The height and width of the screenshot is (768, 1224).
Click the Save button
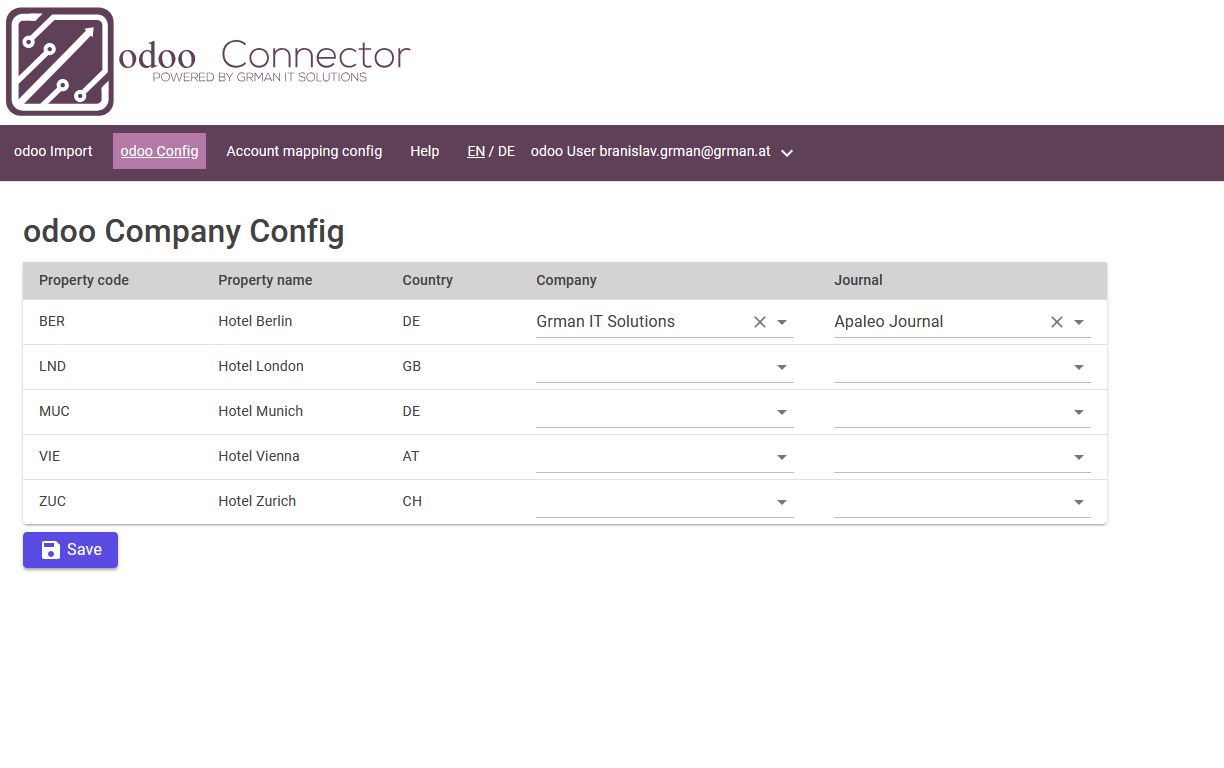tap(70, 549)
